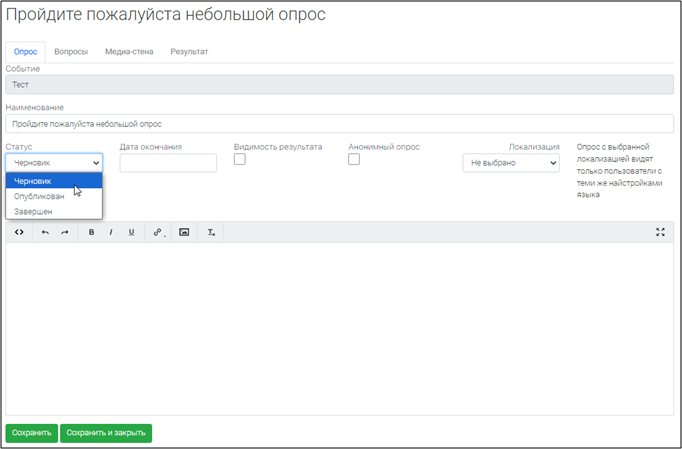Insert an image into the editor
Viewport: 682px width, 449px height.
(x=184, y=232)
